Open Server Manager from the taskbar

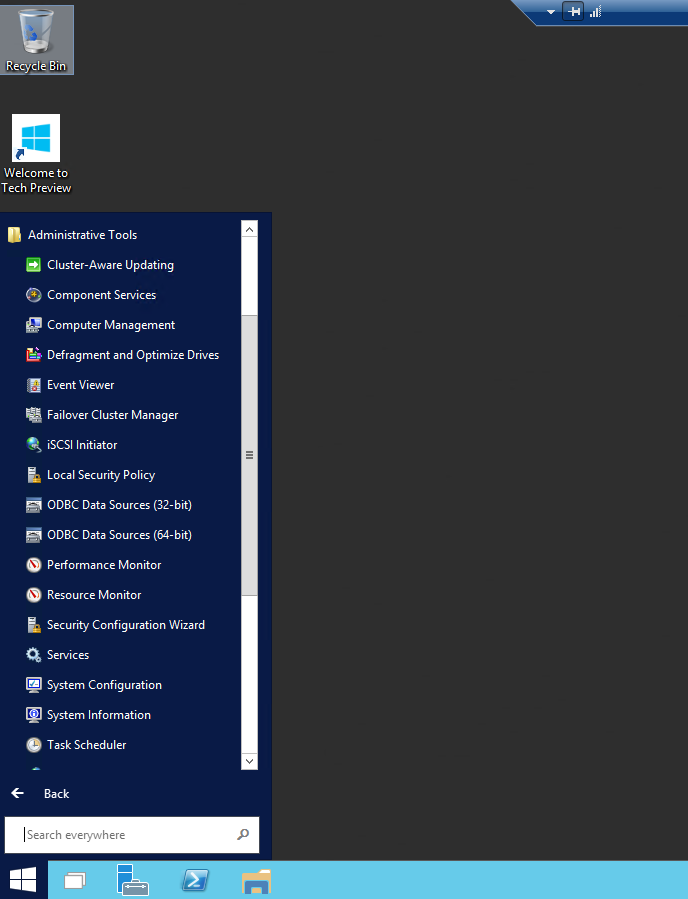[x=132, y=880]
